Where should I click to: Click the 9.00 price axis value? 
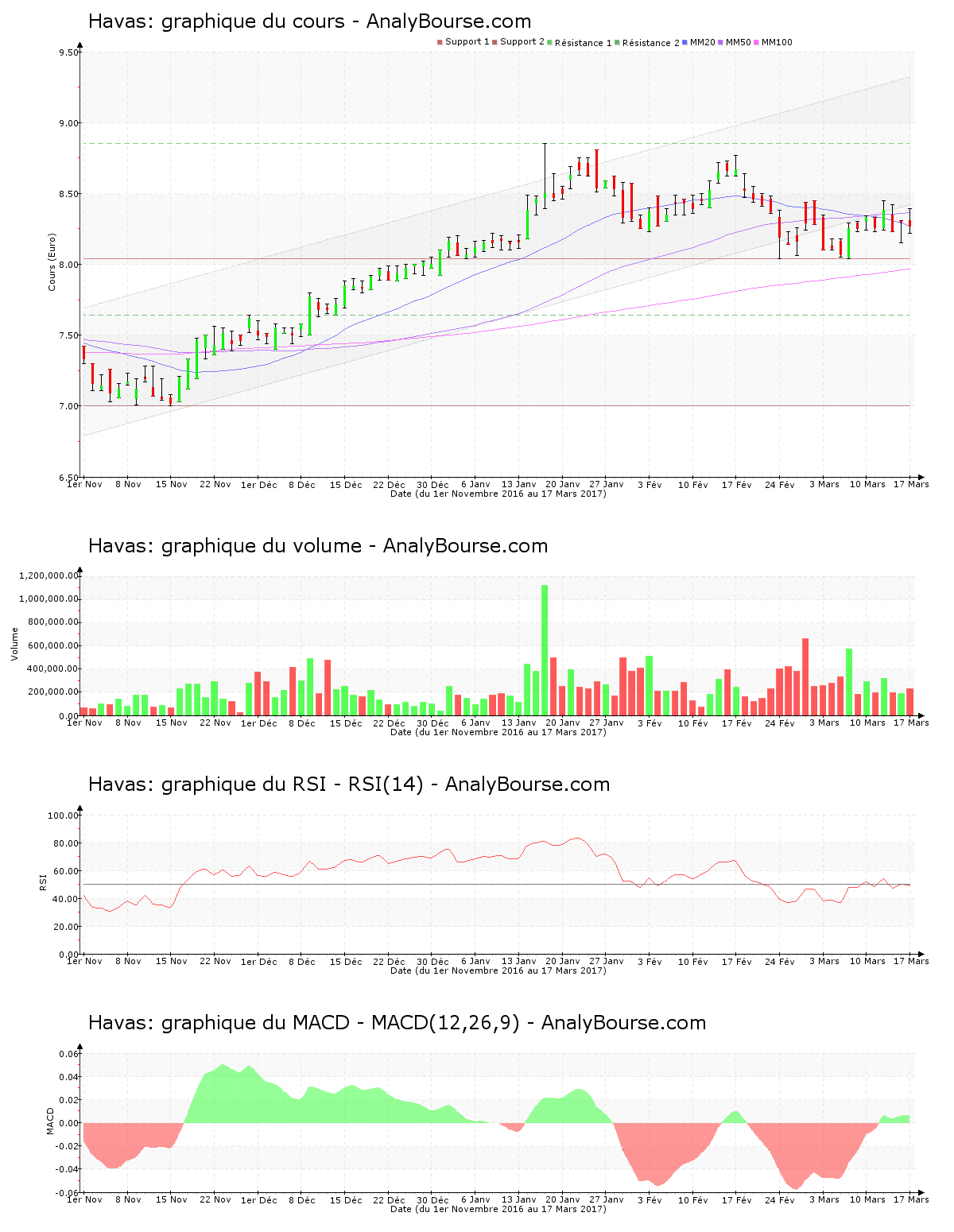pyautogui.click(x=69, y=123)
